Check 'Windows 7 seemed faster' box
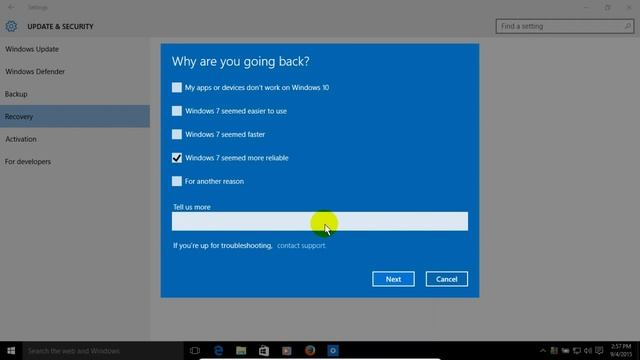640x360 pixels. pos(176,134)
